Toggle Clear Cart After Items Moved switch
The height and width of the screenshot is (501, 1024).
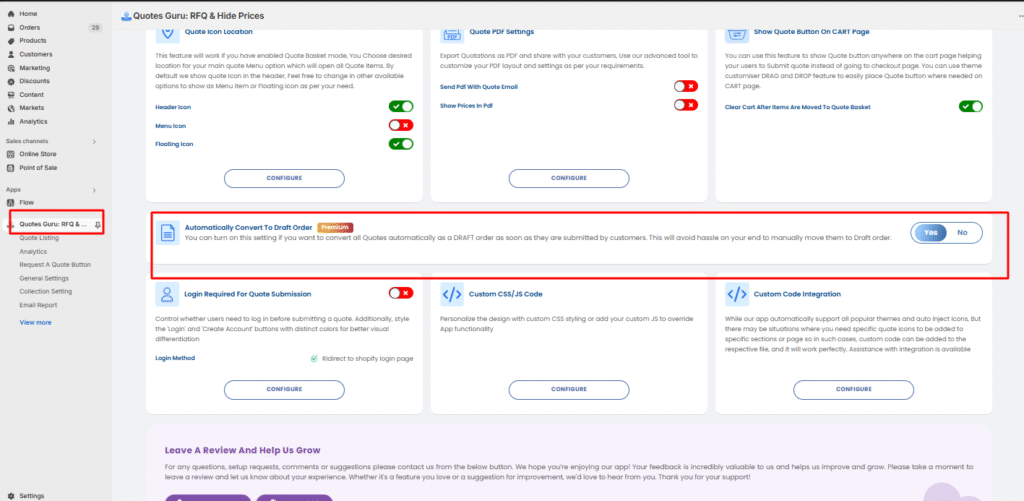tap(970, 106)
